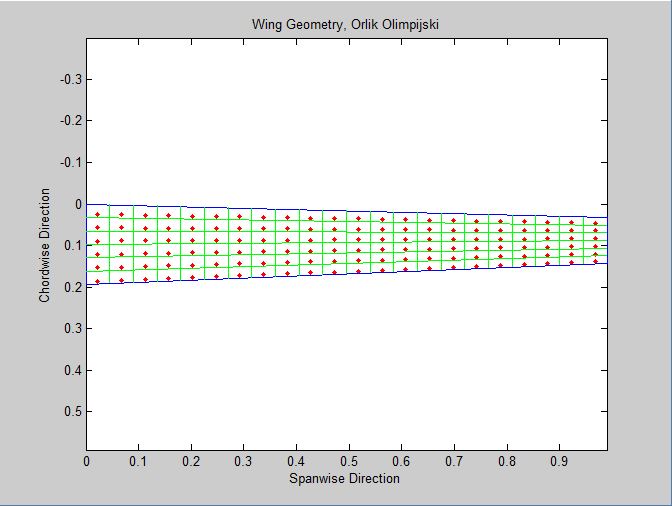Click the y-axis tick label '-0.1'
The image size is (672, 506).
click(x=71, y=162)
